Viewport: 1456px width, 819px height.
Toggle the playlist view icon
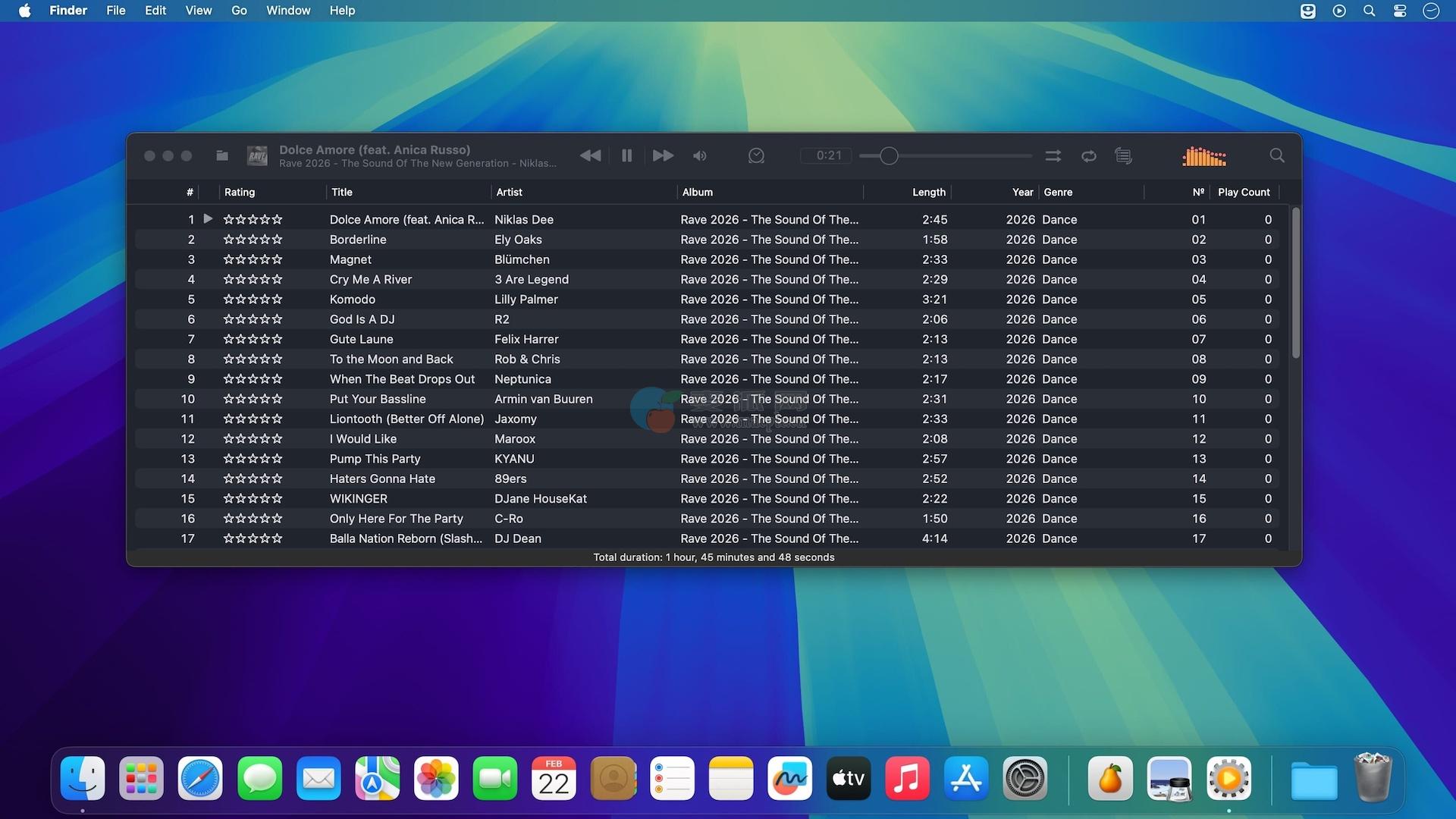click(x=1124, y=155)
